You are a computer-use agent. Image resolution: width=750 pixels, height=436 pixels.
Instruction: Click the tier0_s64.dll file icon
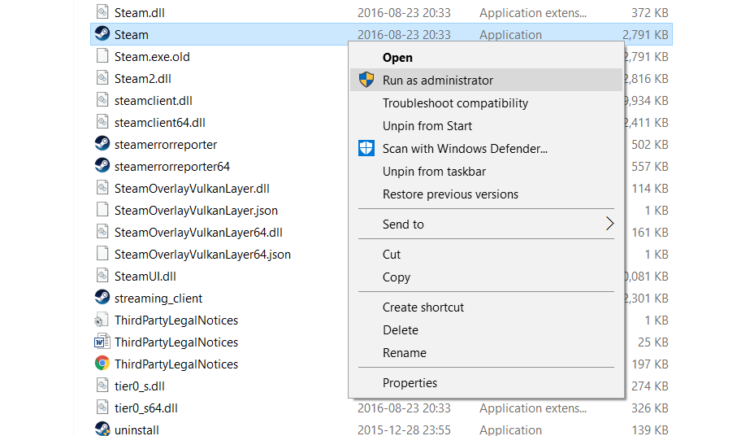[102, 408]
